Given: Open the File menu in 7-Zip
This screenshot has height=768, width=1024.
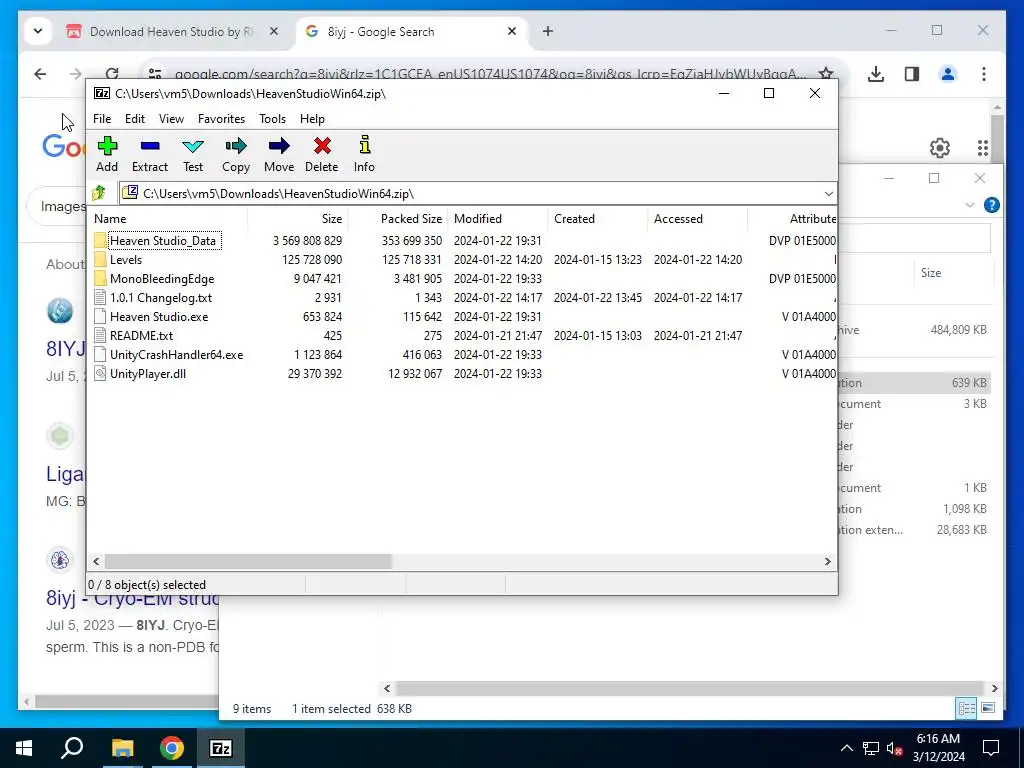Looking at the screenshot, I should click(102, 118).
